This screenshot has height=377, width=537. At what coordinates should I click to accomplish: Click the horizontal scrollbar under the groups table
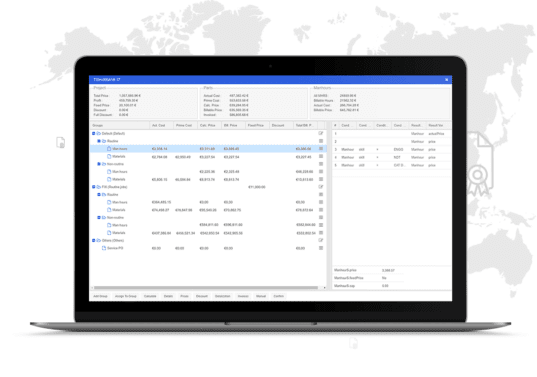(x=206, y=288)
